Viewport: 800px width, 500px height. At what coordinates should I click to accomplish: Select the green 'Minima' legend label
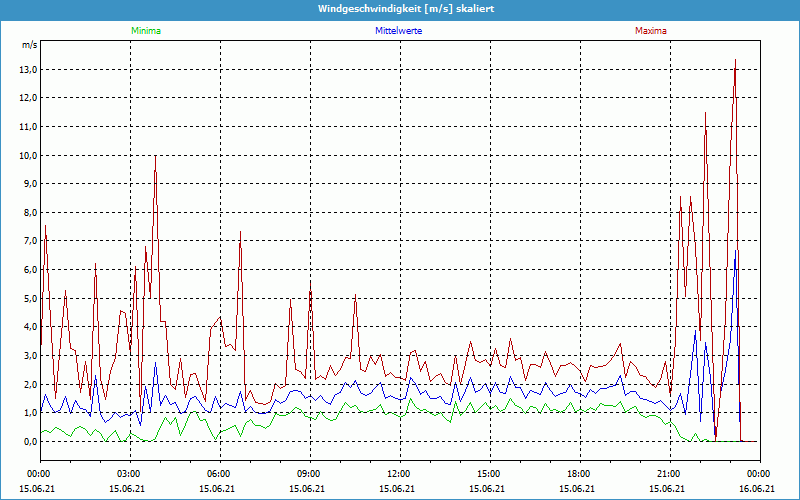pyautogui.click(x=146, y=31)
